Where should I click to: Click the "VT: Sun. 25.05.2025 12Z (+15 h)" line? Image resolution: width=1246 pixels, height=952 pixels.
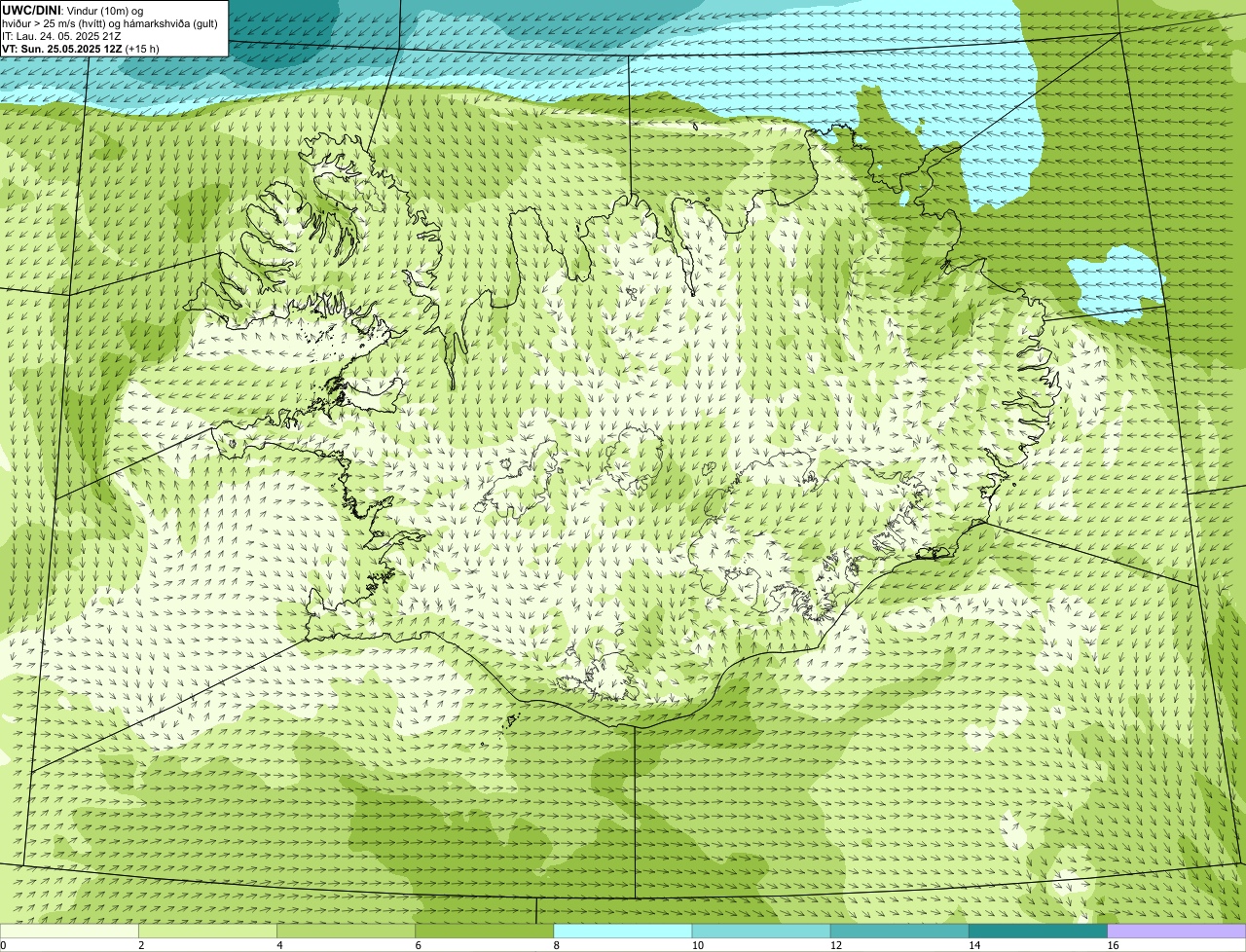click(81, 49)
